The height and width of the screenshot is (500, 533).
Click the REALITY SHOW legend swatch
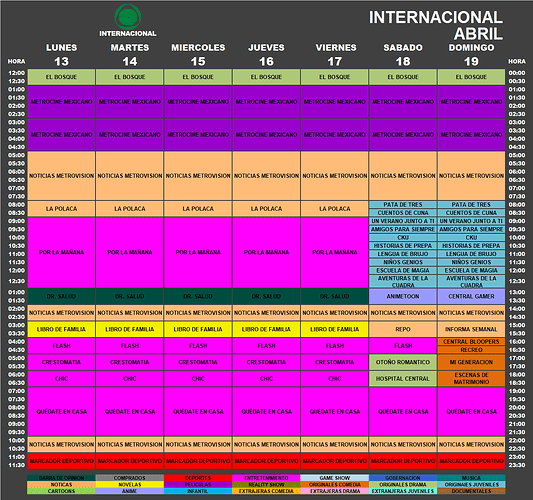[266, 484]
